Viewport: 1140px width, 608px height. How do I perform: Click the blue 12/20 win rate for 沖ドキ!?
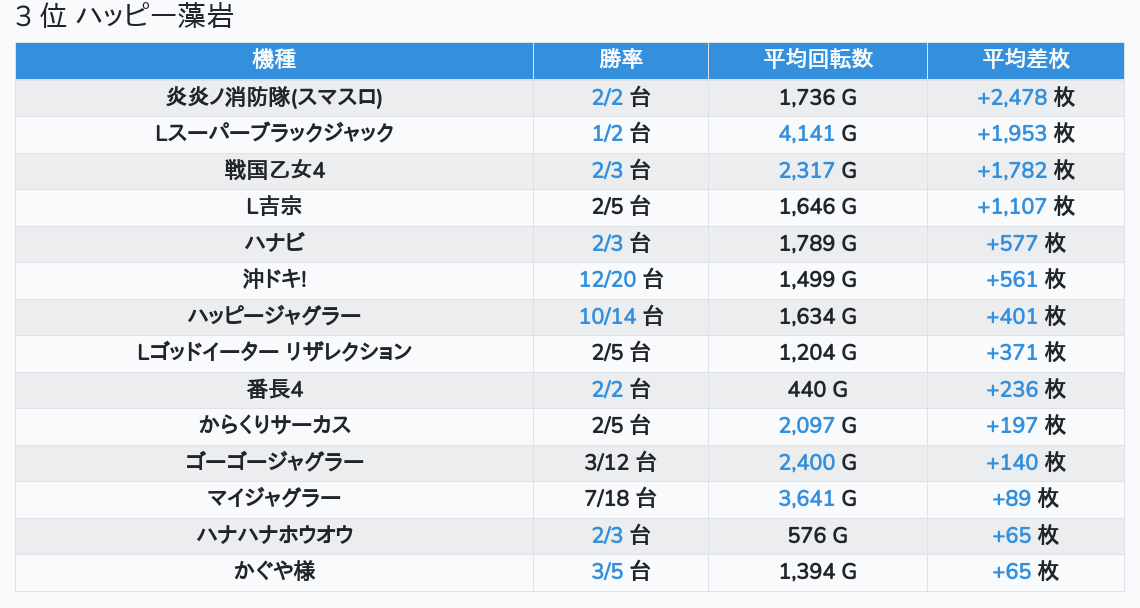pyautogui.click(x=607, y=279)
